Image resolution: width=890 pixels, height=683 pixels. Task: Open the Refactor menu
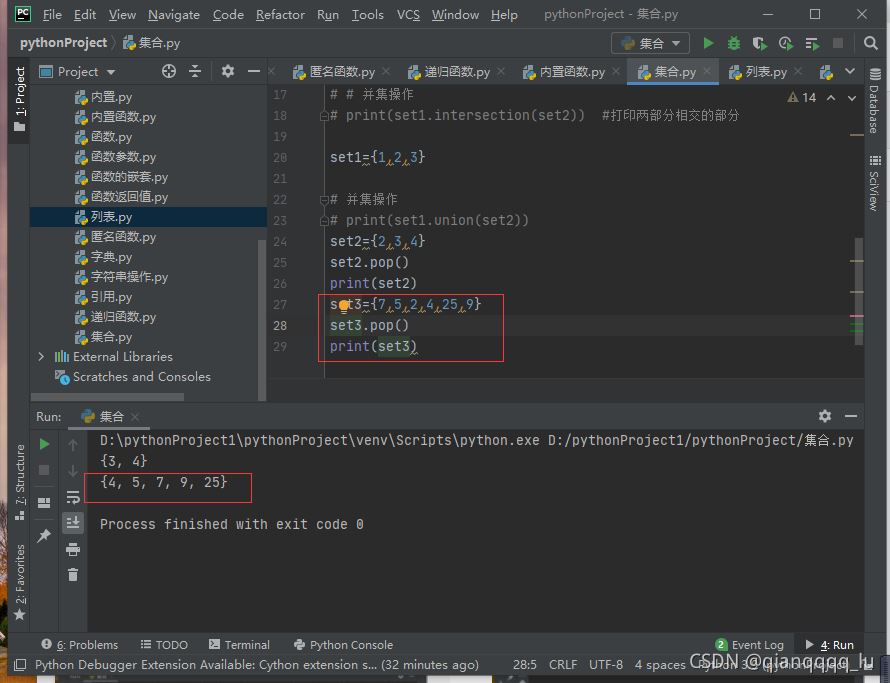pos(280,15)
